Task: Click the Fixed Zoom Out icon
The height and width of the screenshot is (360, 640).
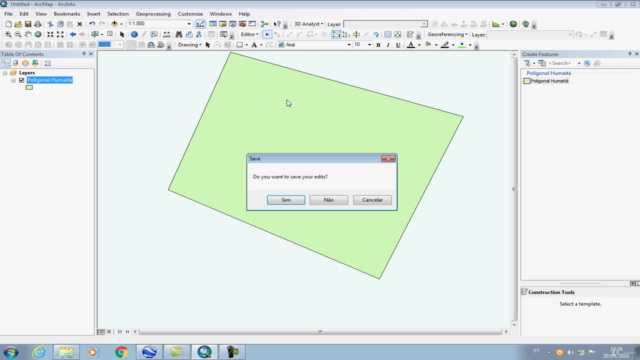Action: (x=60, y=35)
